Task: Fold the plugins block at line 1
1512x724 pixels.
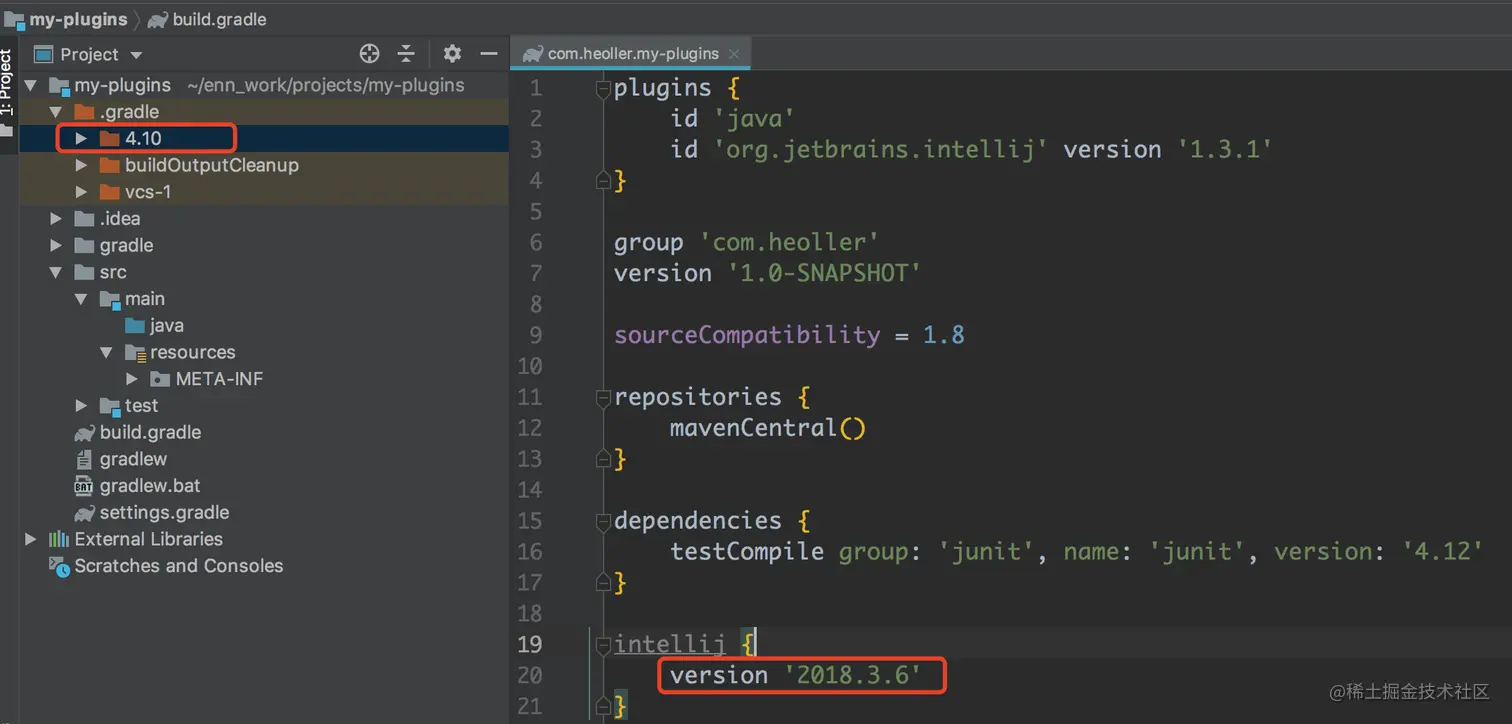Action: [603, 89]
